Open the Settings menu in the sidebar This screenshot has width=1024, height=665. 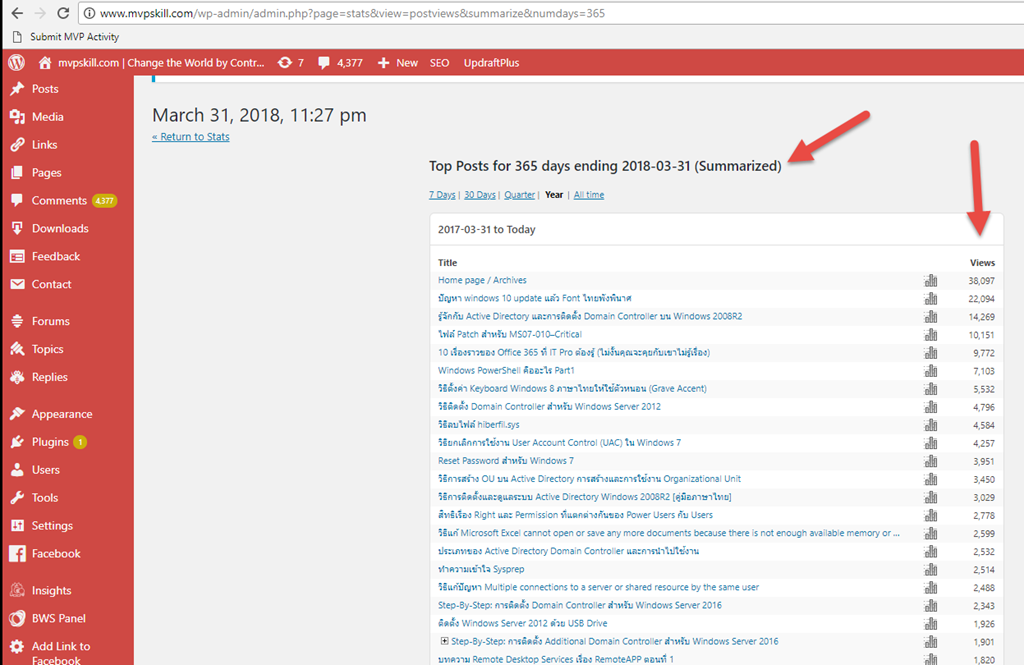coord(52,526)
